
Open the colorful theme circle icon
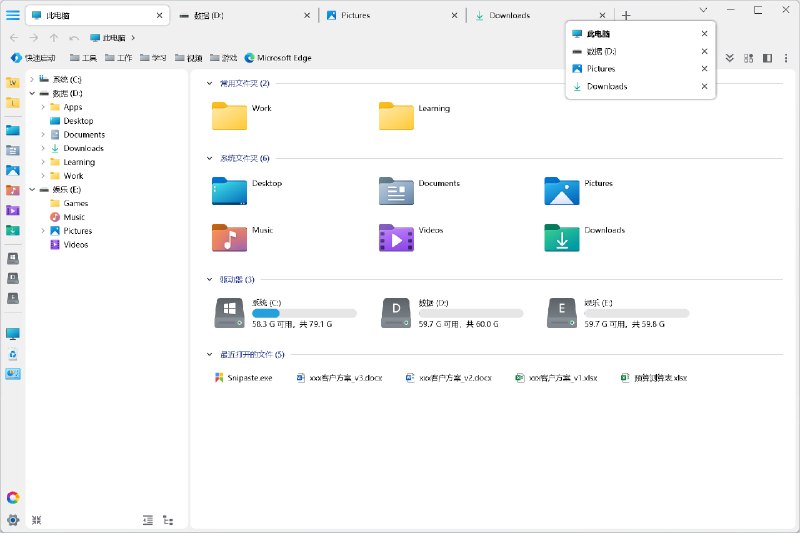[x=13, y=497]
